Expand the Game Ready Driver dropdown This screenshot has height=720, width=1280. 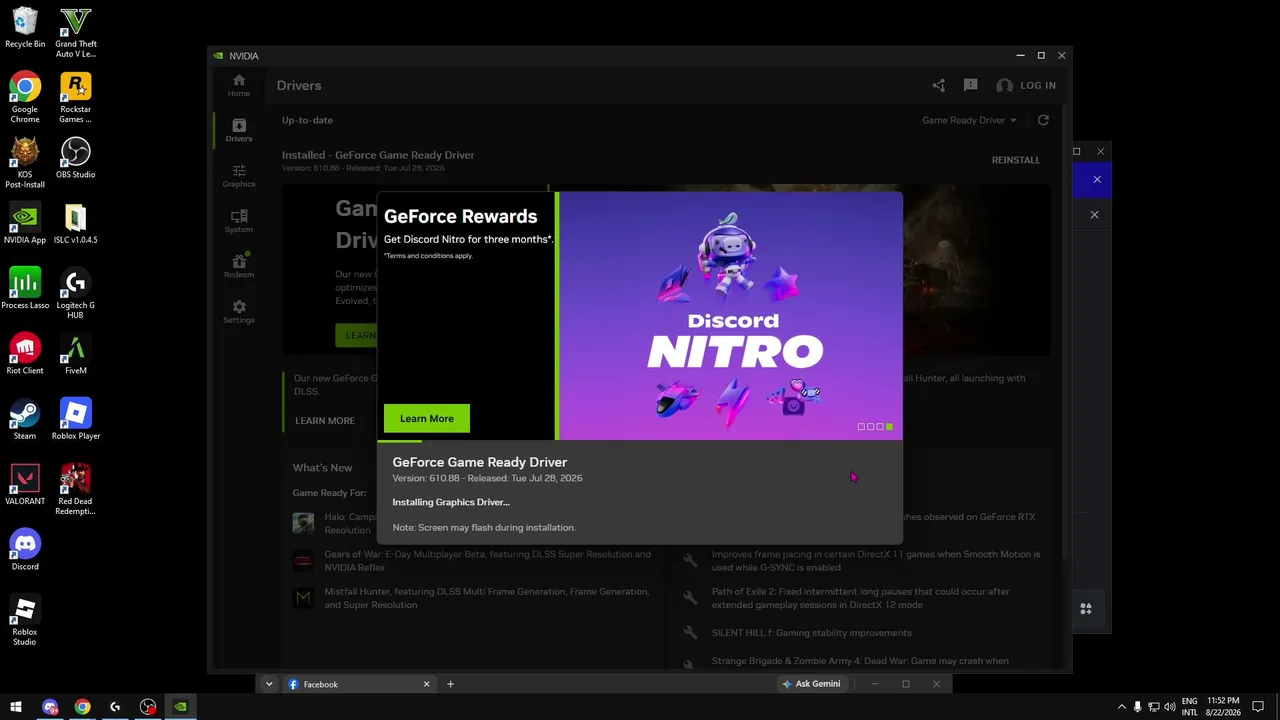point(969,120)
